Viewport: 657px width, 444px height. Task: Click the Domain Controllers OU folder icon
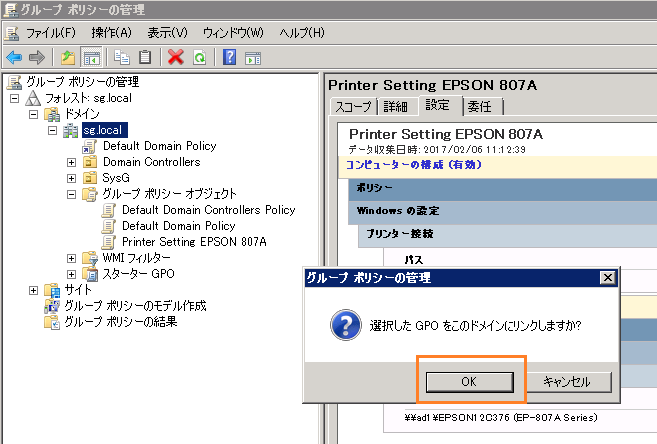[x=90, y=162]
